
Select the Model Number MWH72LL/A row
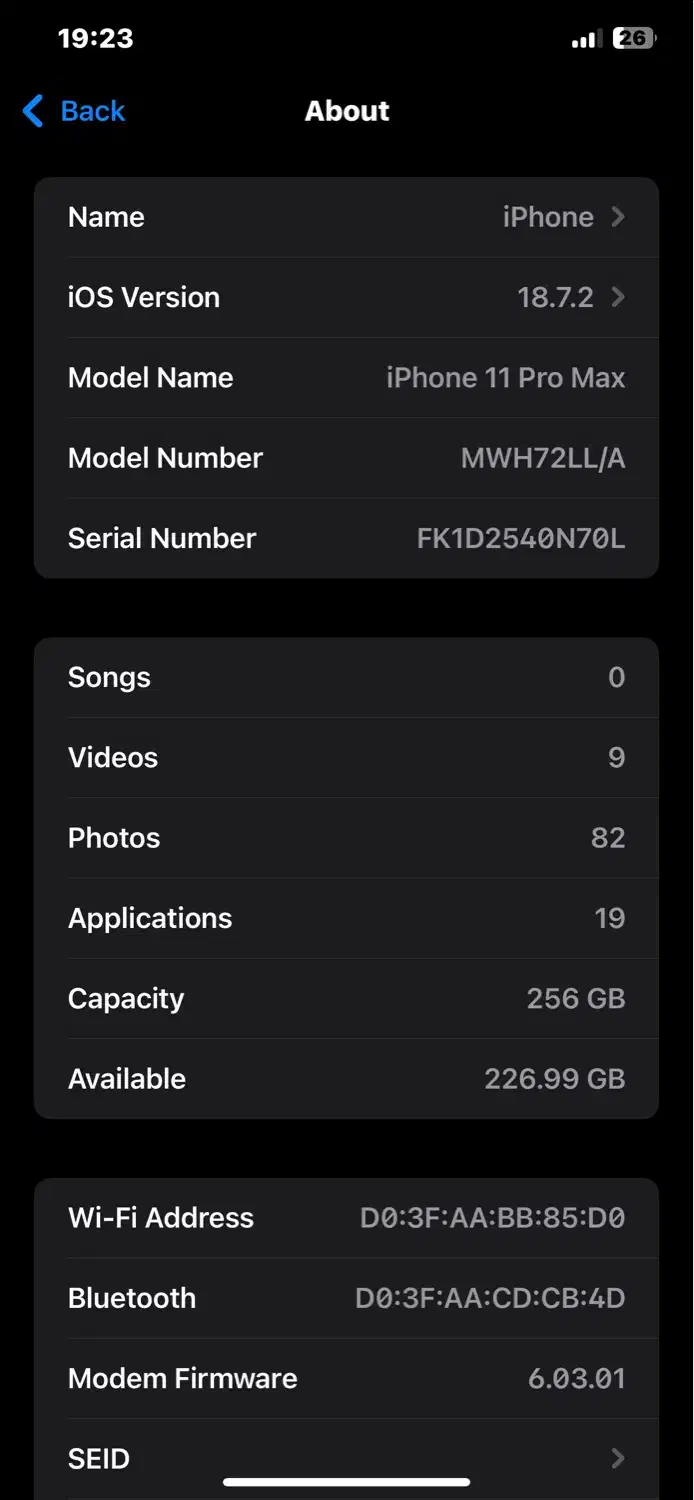pos(347,458)
